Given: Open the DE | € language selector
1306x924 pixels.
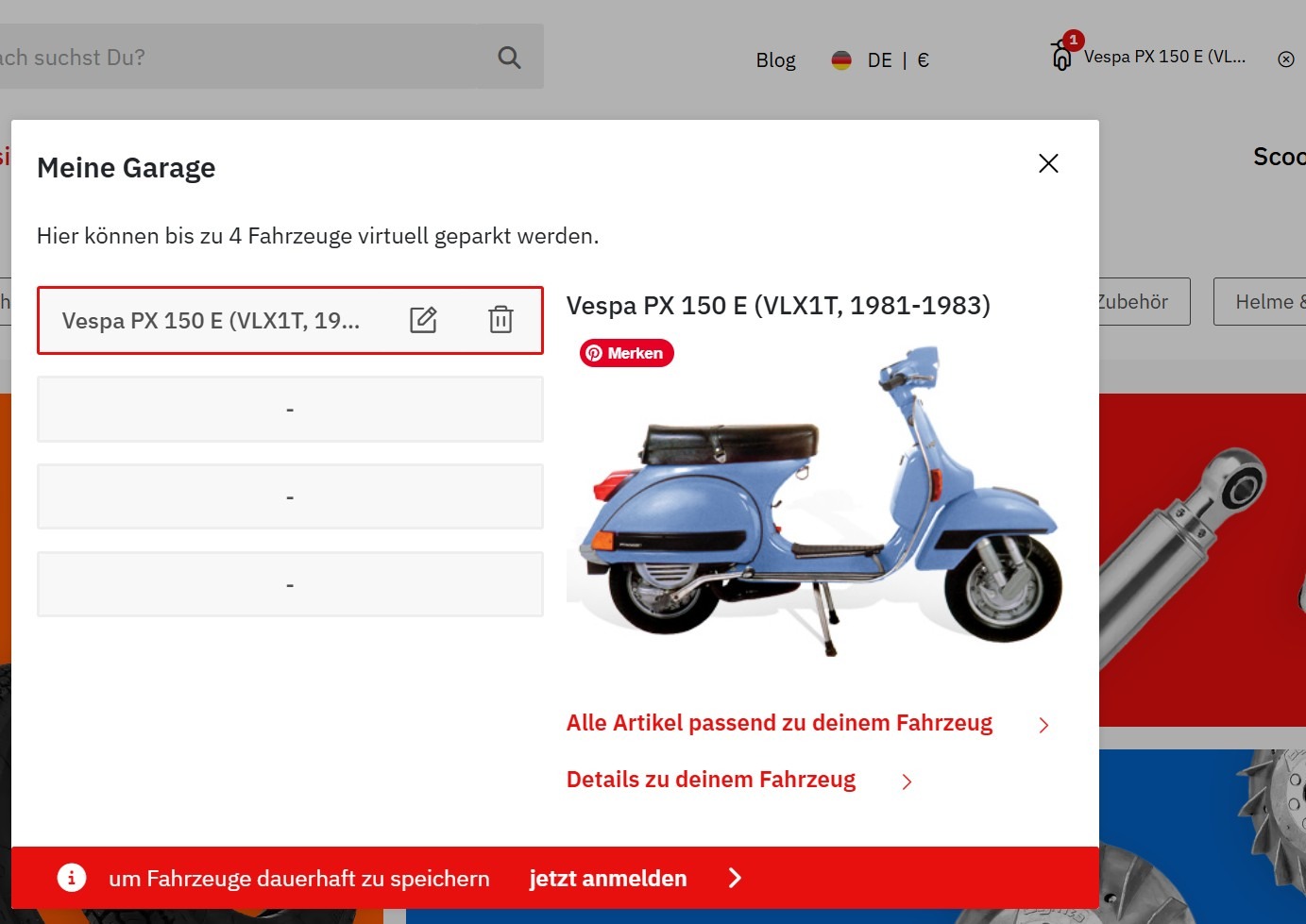Looking at the screenshot, I should (x=897, y=60).
